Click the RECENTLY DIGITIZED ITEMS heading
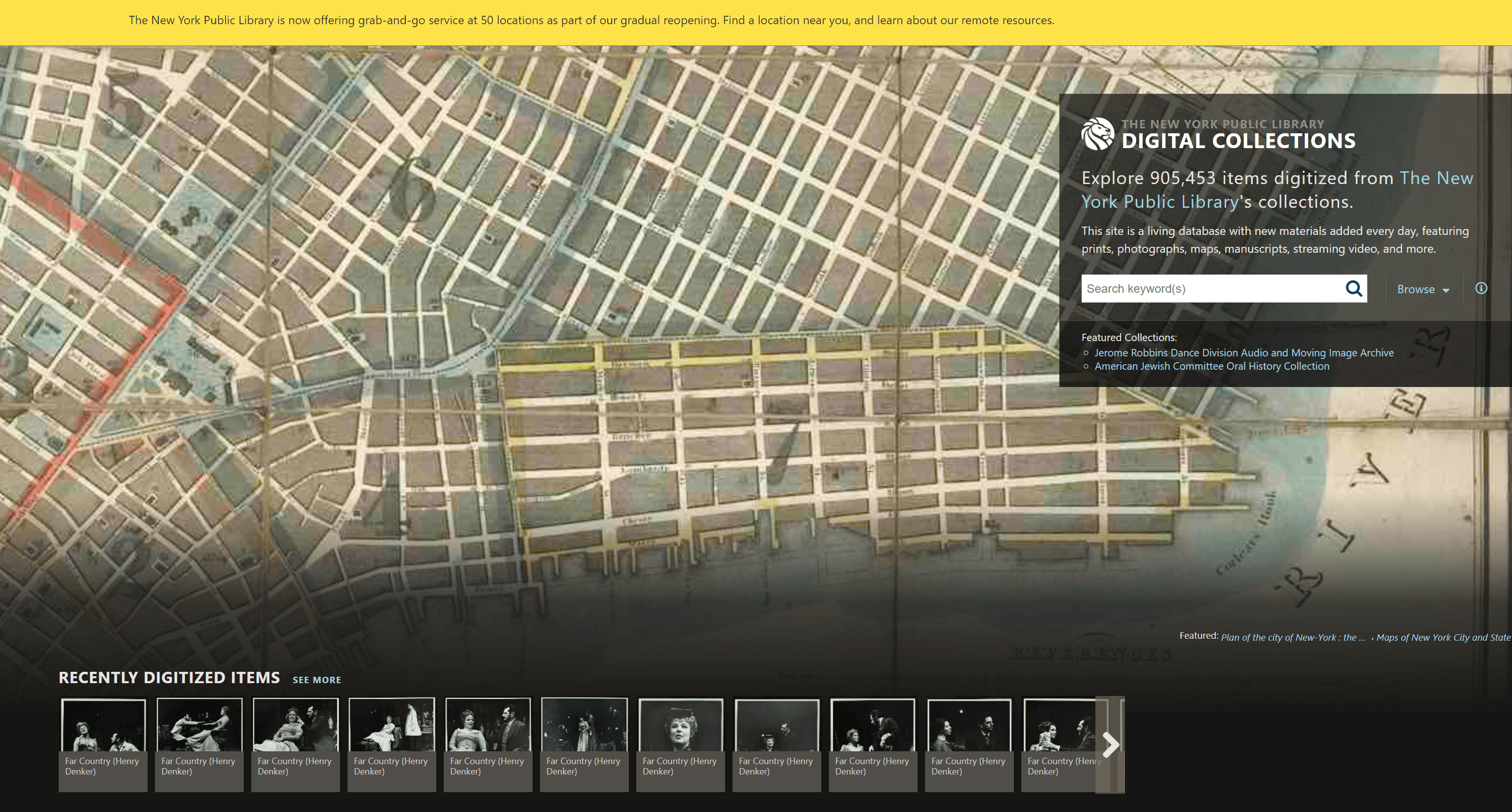Screen dimensions: 1512x812 coord(169,678)
